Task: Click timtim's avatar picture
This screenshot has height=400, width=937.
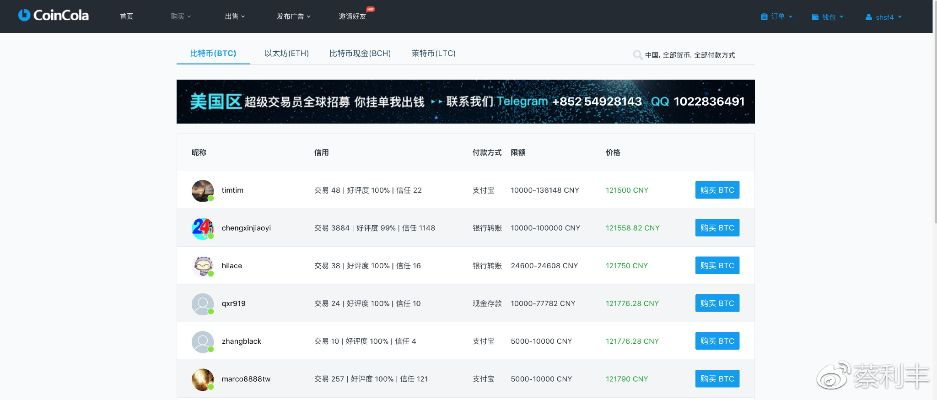Action: coord(203,190)
